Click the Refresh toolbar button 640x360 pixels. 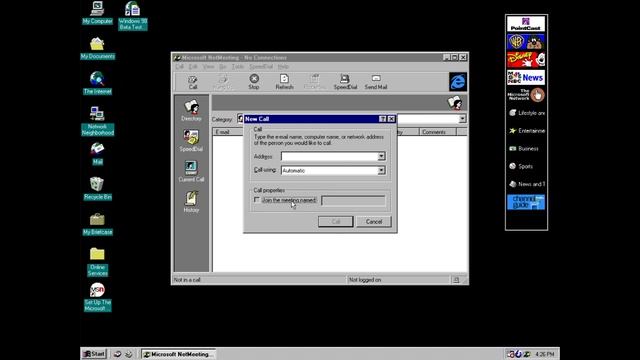(284, 82)
